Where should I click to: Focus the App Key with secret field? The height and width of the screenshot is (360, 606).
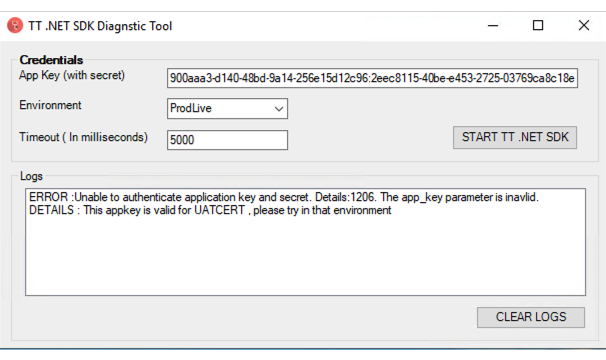[x=372, y=78]
